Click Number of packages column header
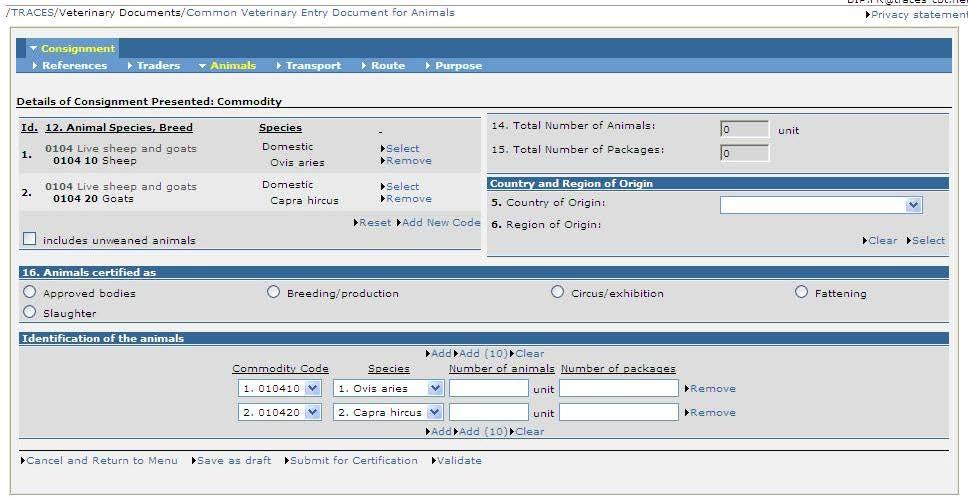This screenshot has height=502, width=968. (618, 369)
